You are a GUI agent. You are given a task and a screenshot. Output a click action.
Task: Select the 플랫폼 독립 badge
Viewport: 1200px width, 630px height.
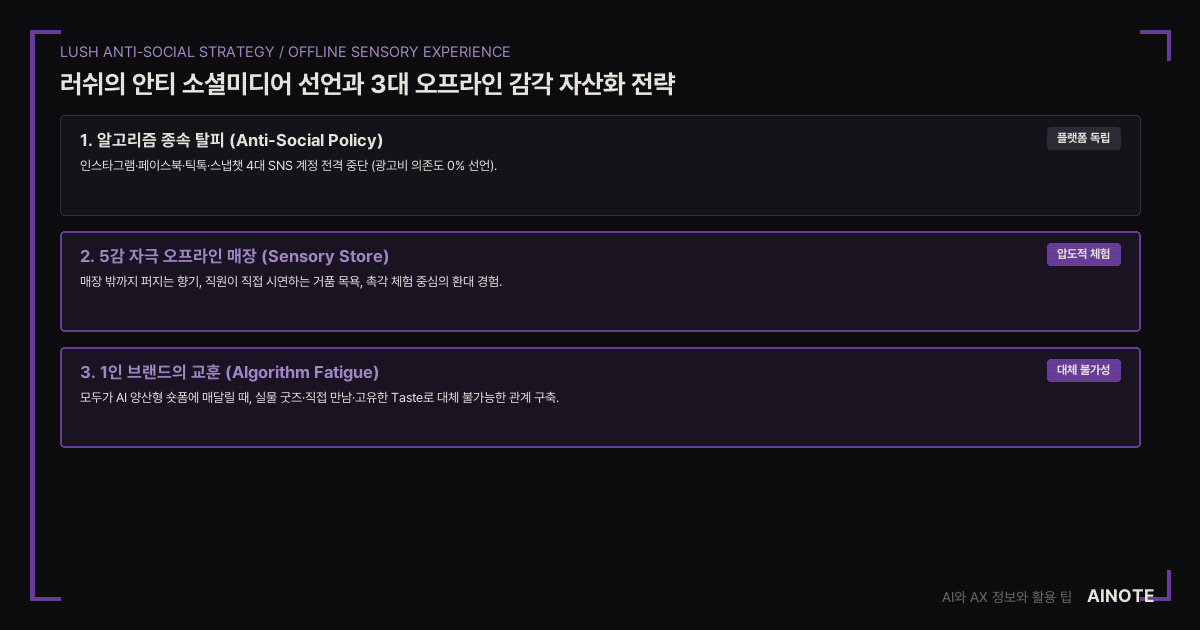coord(1084,138)
